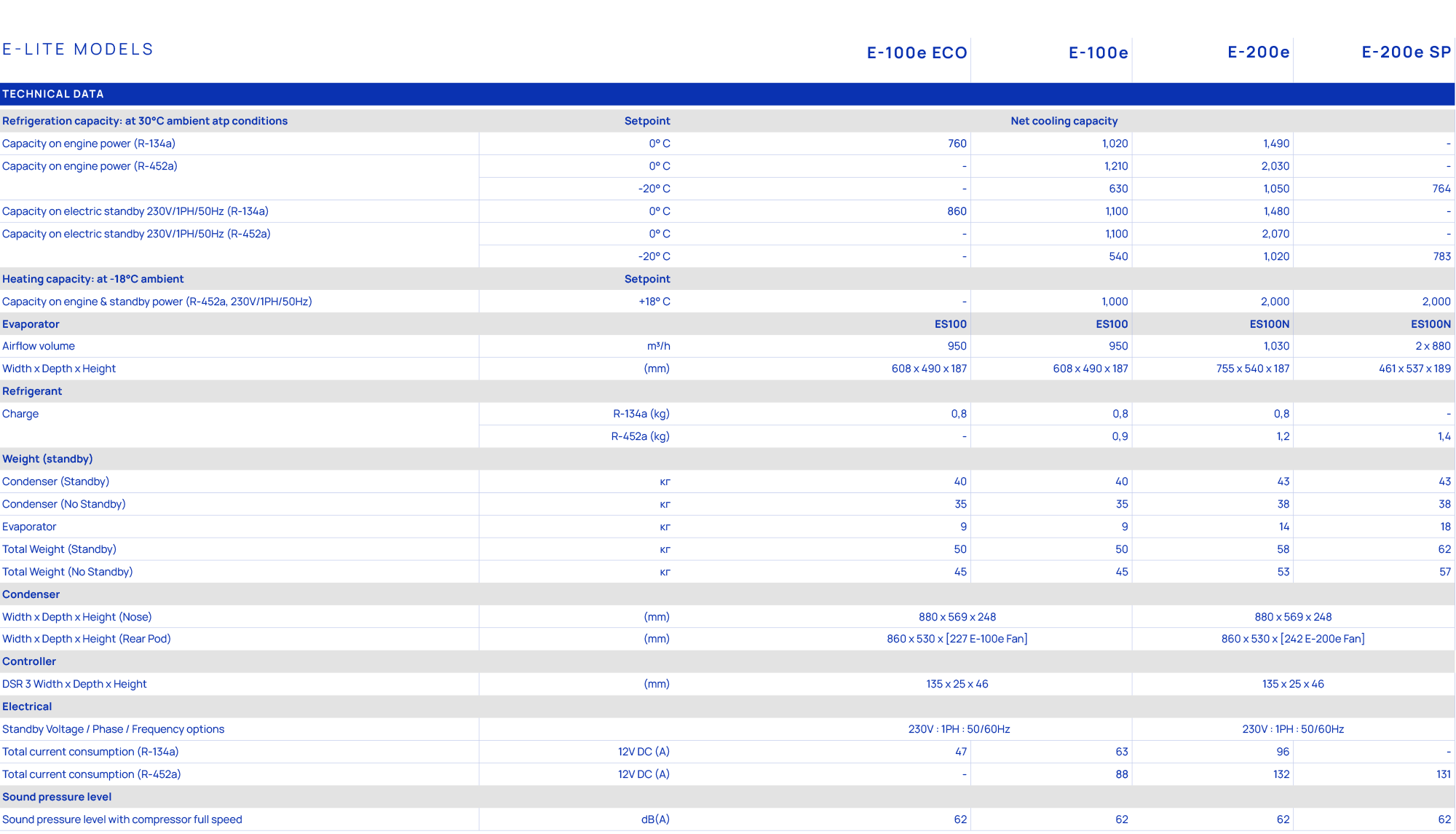Viewport: 1456px width, 834px height.
Task: Select the Evaporator section row
Action: tap(31, 324)
